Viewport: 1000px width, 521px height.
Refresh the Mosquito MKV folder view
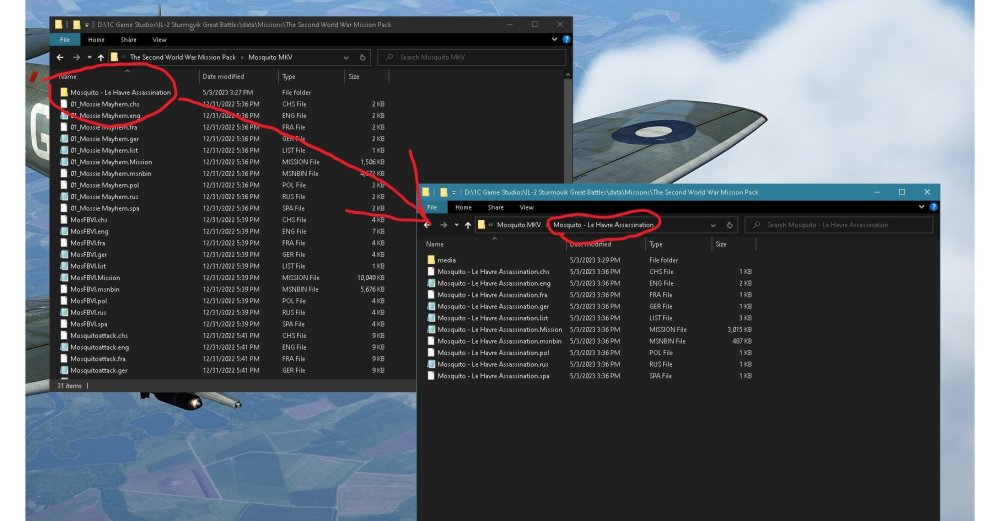363,58
